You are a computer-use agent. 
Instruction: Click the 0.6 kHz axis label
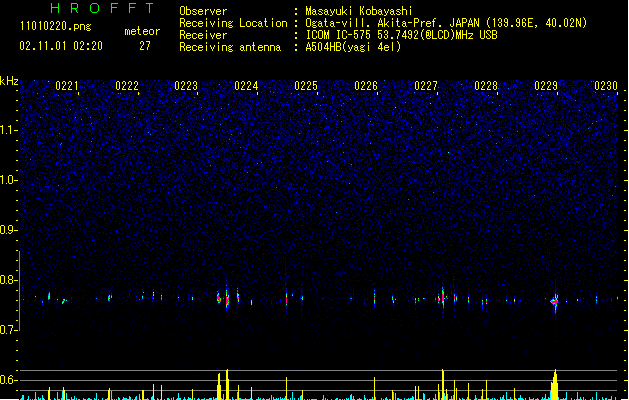point(8,380)
